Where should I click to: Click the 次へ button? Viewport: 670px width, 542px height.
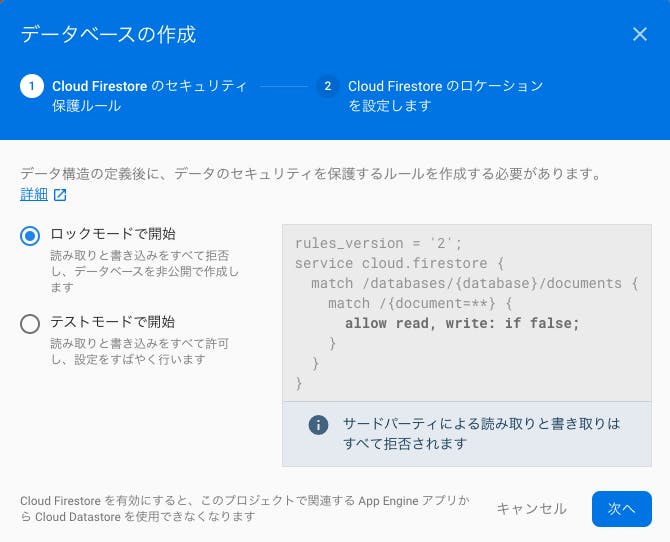[622, 509]
